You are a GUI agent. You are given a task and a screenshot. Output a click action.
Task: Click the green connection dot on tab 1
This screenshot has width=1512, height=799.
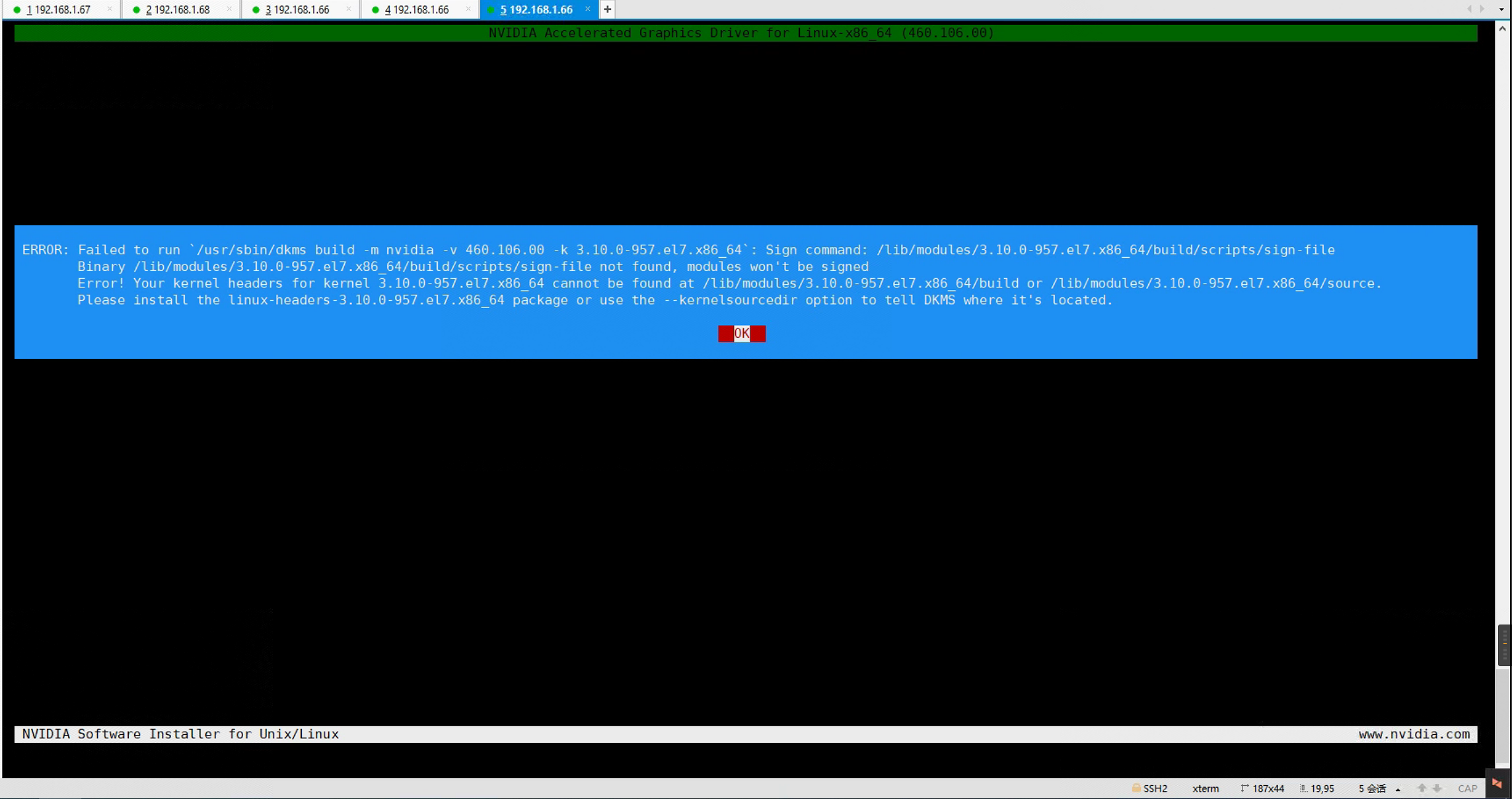(x=17, y=9)
